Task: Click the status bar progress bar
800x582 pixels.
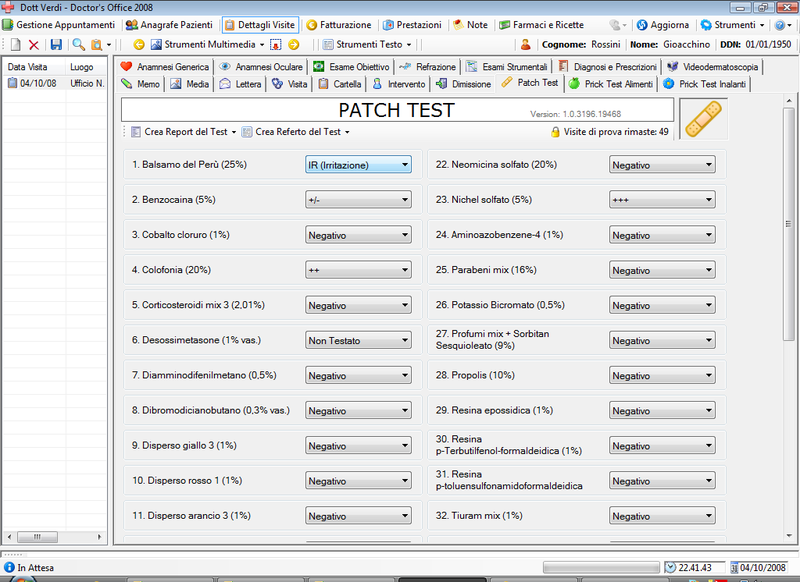Action: click(601, 568)
